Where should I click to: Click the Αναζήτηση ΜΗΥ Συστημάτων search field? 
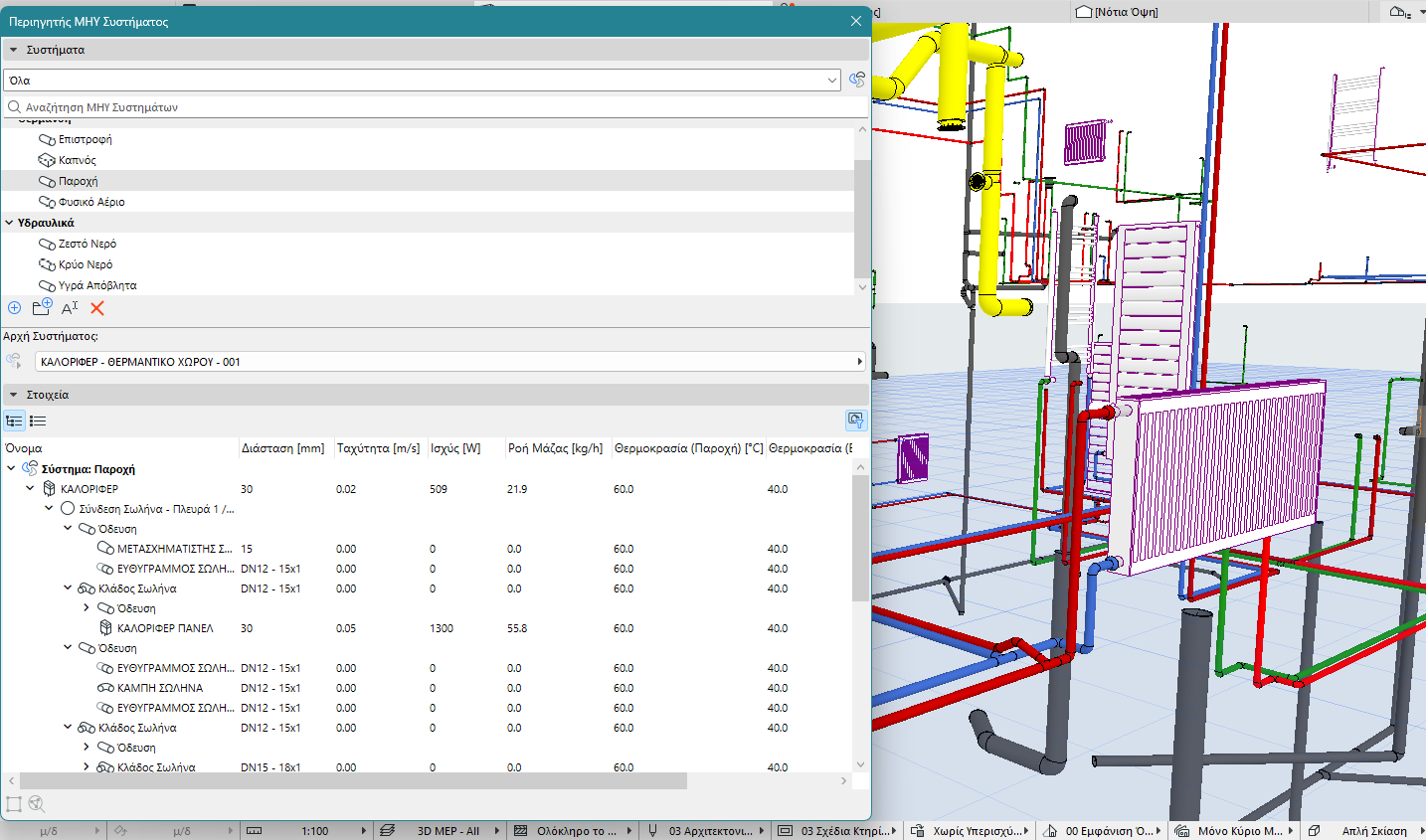pos(428,107)
